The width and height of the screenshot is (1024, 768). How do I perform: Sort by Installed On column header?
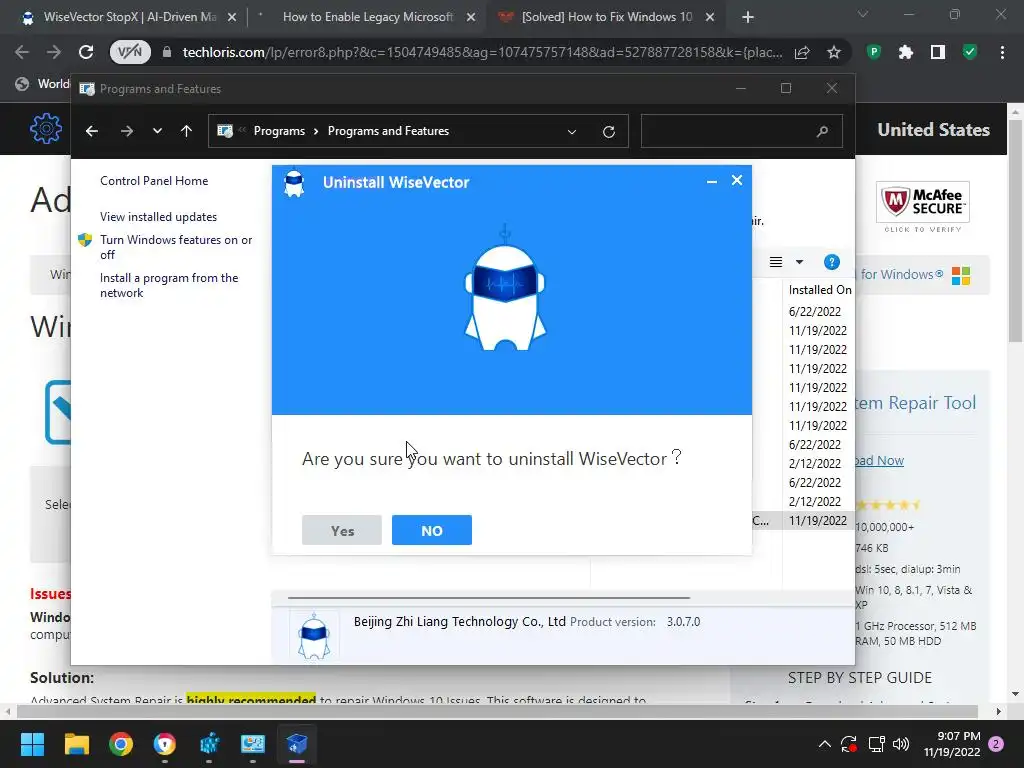820,289
